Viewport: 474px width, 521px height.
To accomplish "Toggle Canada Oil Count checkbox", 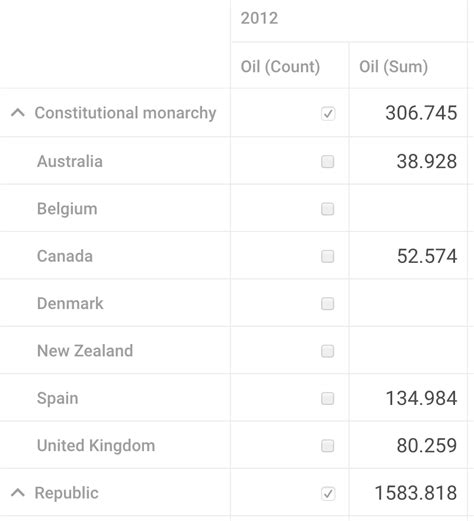I will (x=328, y=256).
